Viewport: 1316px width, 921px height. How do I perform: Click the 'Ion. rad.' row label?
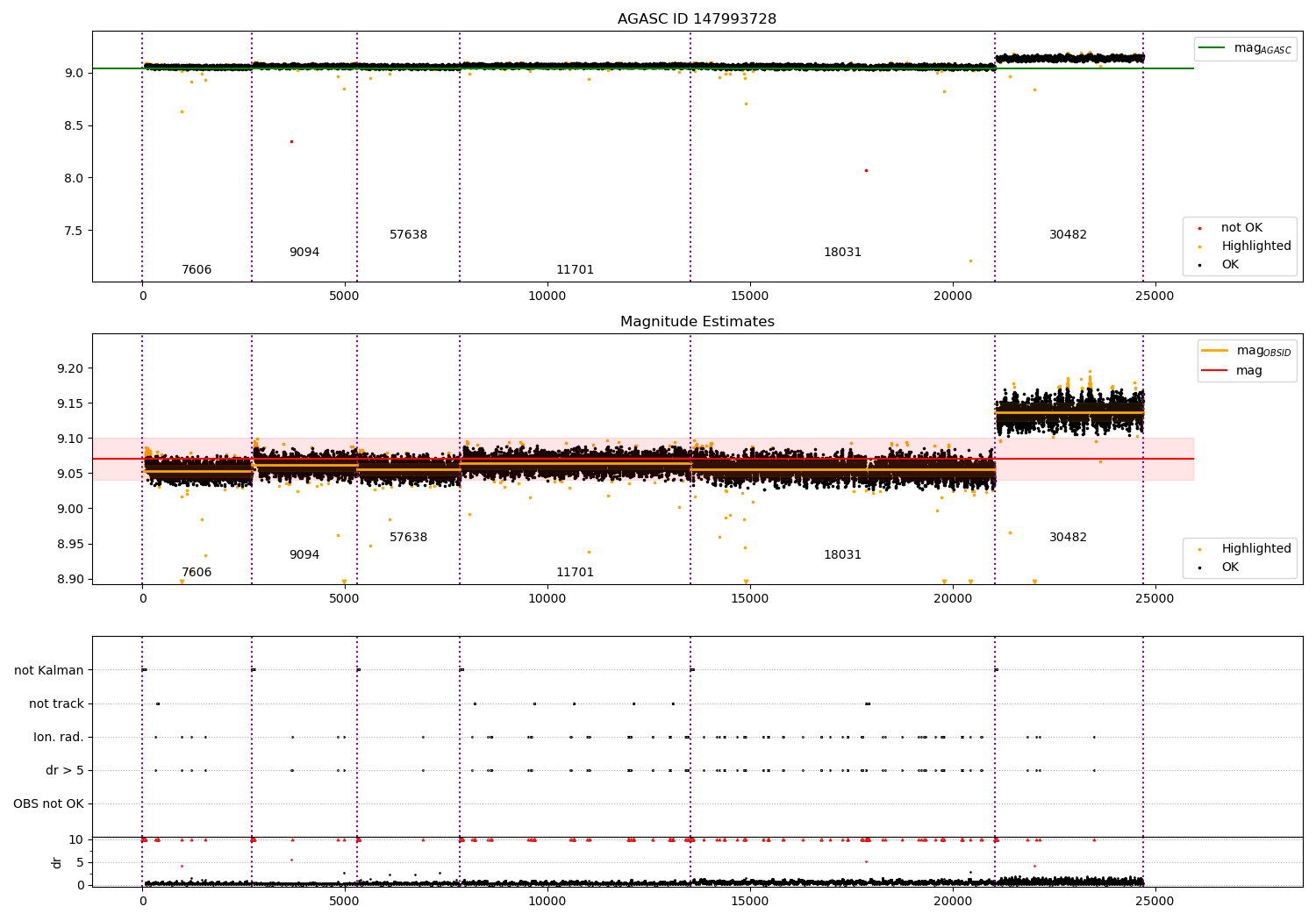59,738
